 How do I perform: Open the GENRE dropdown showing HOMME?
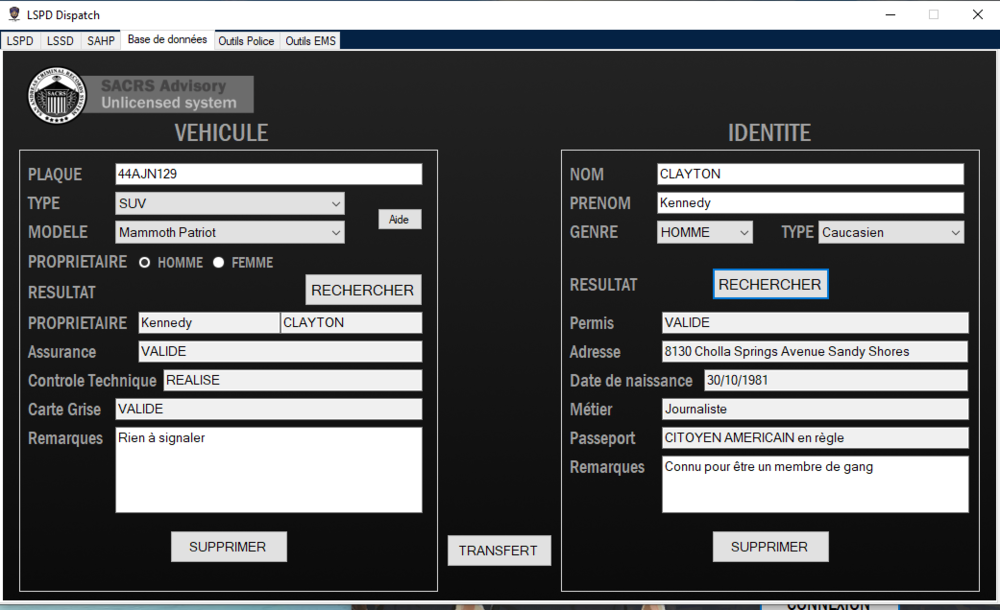click(x=704, y=231)
